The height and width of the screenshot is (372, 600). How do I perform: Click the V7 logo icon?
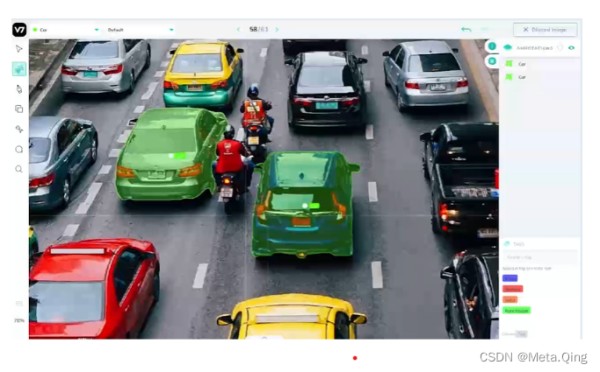19,29
